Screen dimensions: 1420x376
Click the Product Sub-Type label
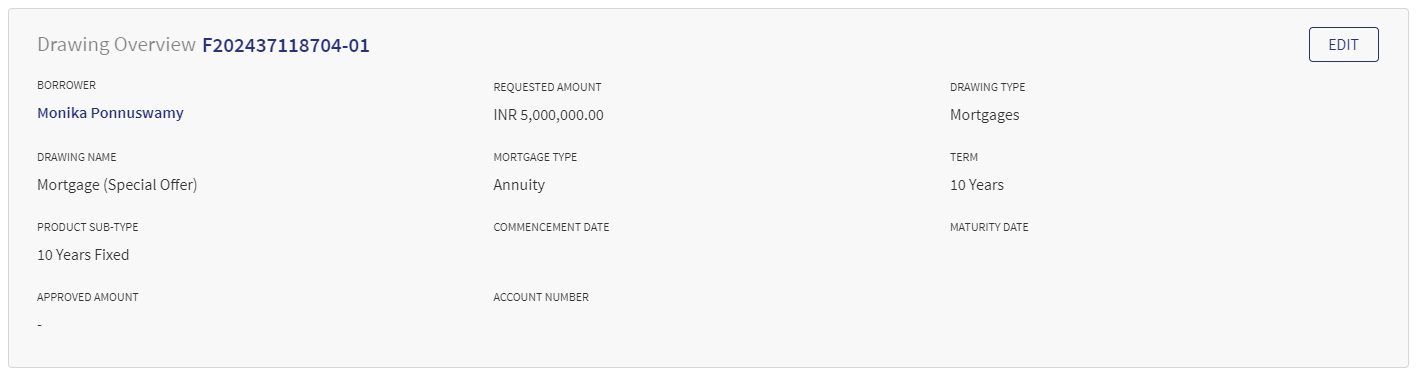click(x=88, y=227)
